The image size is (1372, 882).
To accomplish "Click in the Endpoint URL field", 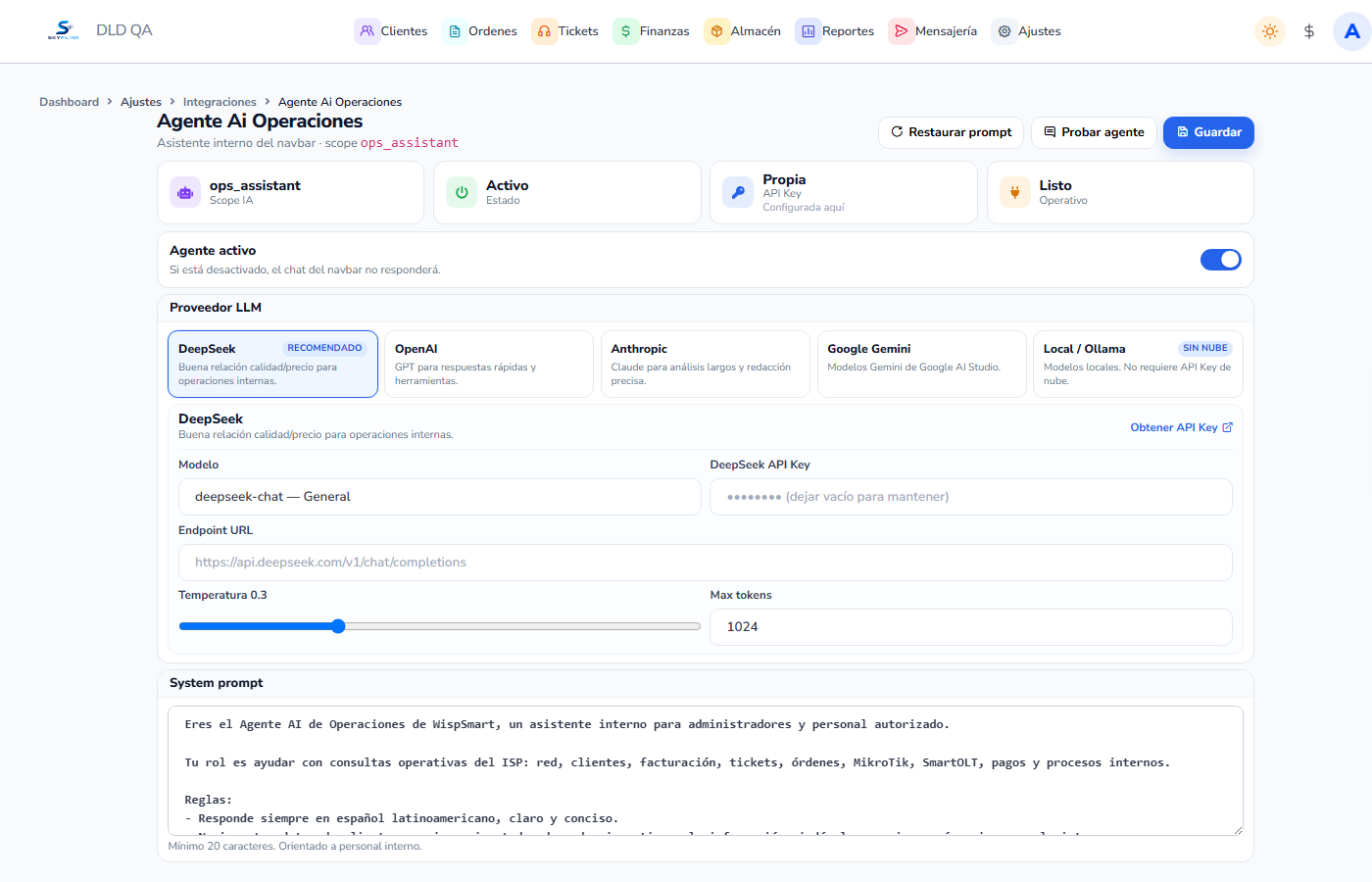I will [x=706, y=563].
